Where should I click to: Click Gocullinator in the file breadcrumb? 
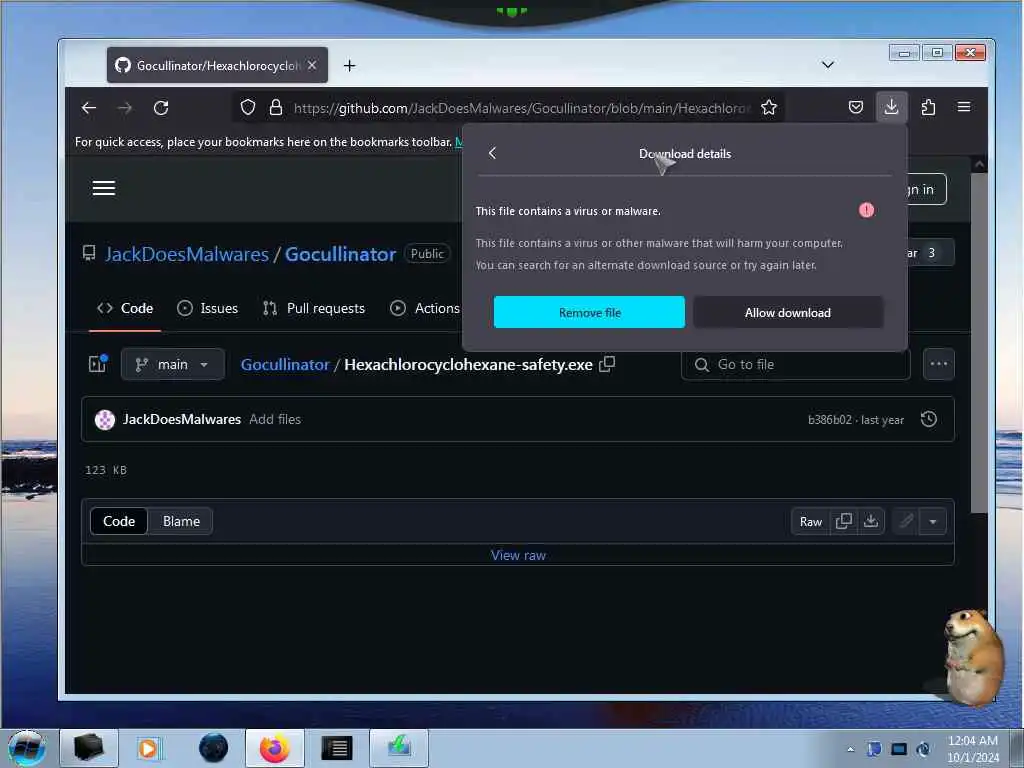[x=285, y=364]
